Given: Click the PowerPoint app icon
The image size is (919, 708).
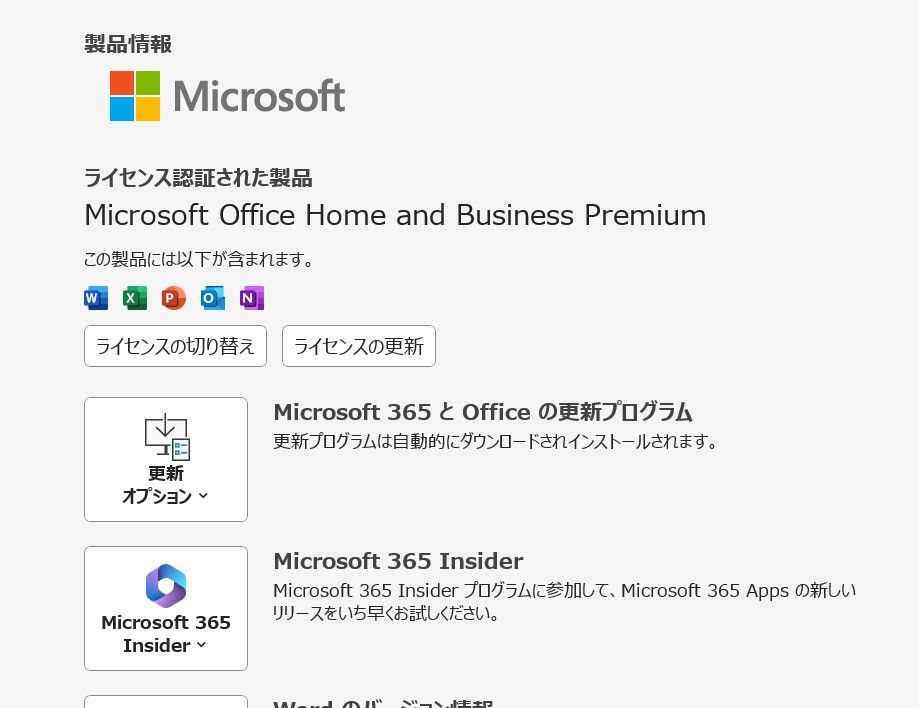Looking at the screenshot, I should [x=173, y=298].
